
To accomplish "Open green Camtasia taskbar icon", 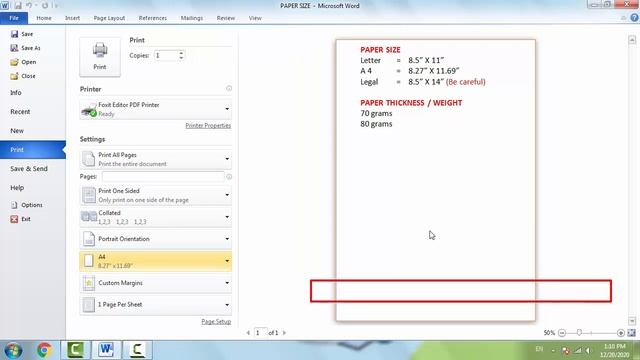I will (x=76, y=350).
